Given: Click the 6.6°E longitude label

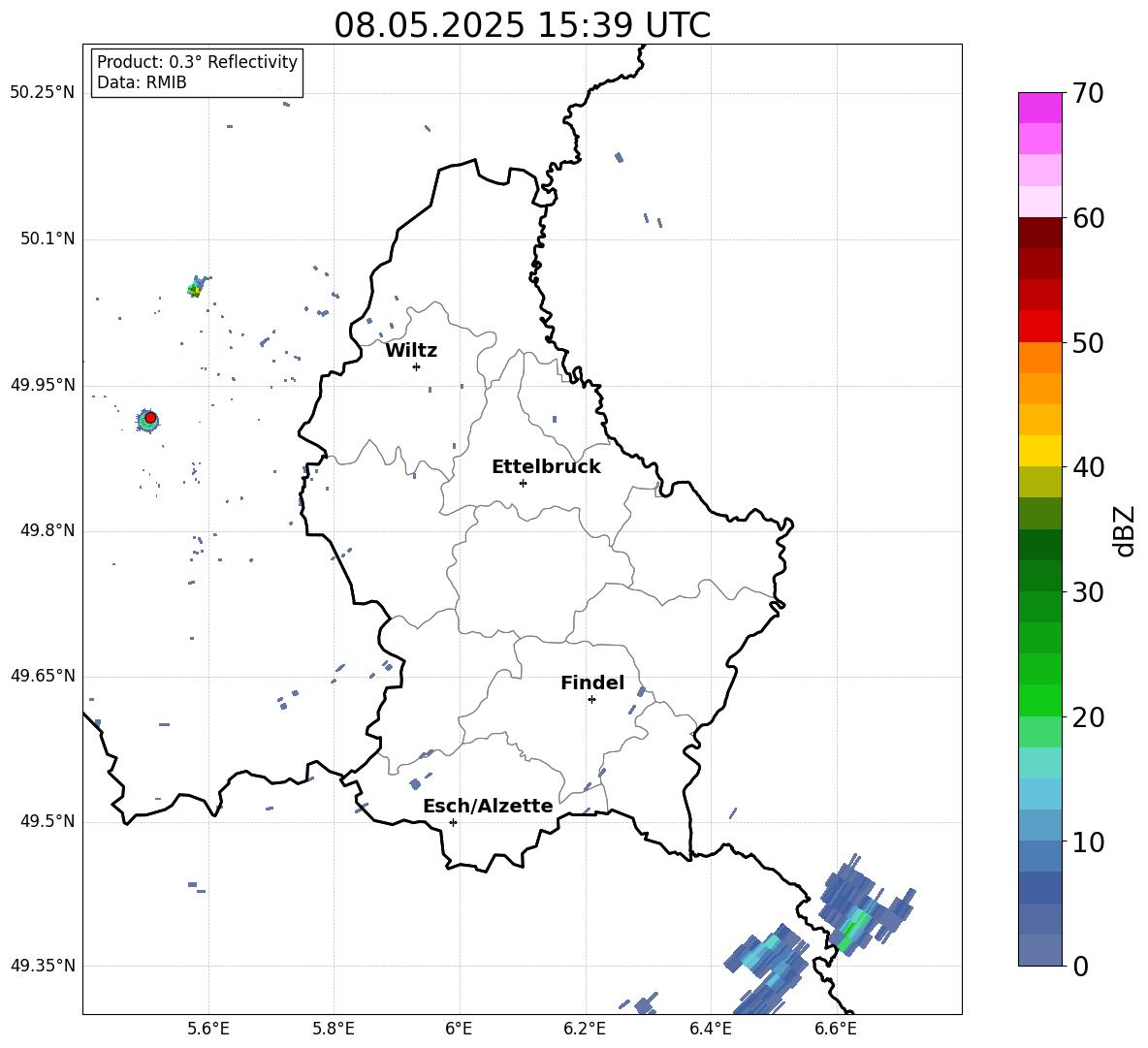Looking at the screenshot, I should coord(836,1029).
